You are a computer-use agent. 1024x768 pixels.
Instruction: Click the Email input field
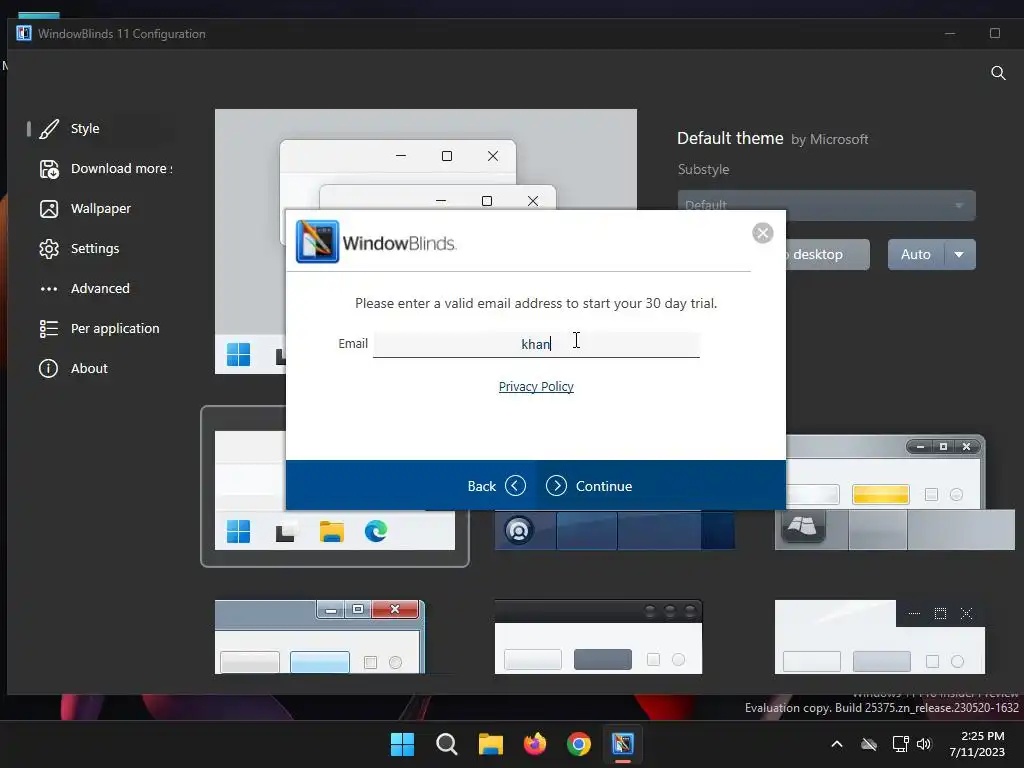[x=536, y=344]
